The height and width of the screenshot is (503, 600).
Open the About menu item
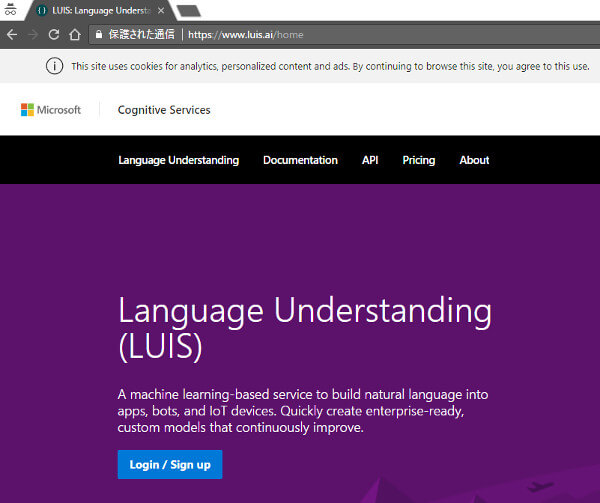coord(474,160)
